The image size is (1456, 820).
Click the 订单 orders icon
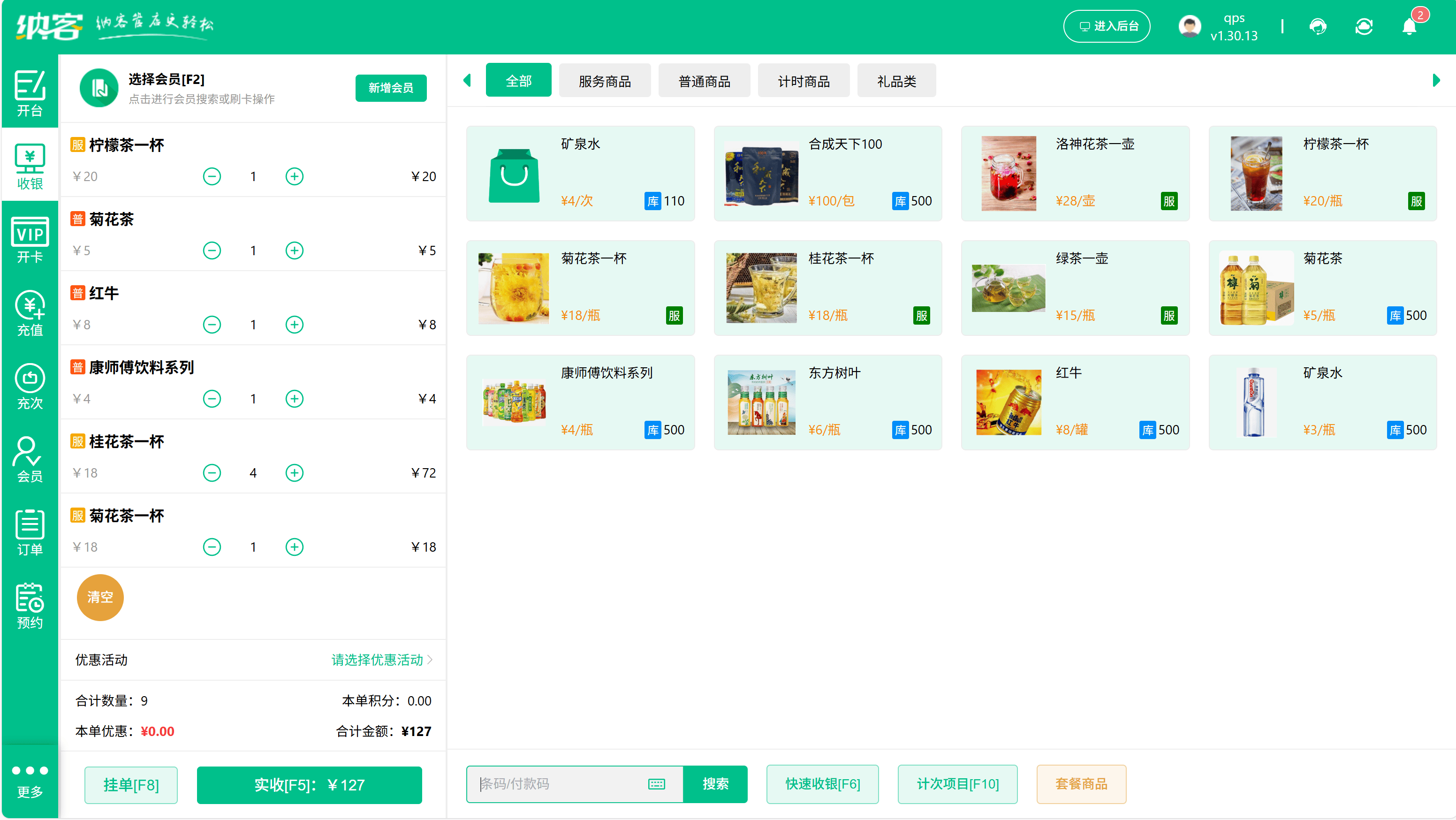[30, 532]
